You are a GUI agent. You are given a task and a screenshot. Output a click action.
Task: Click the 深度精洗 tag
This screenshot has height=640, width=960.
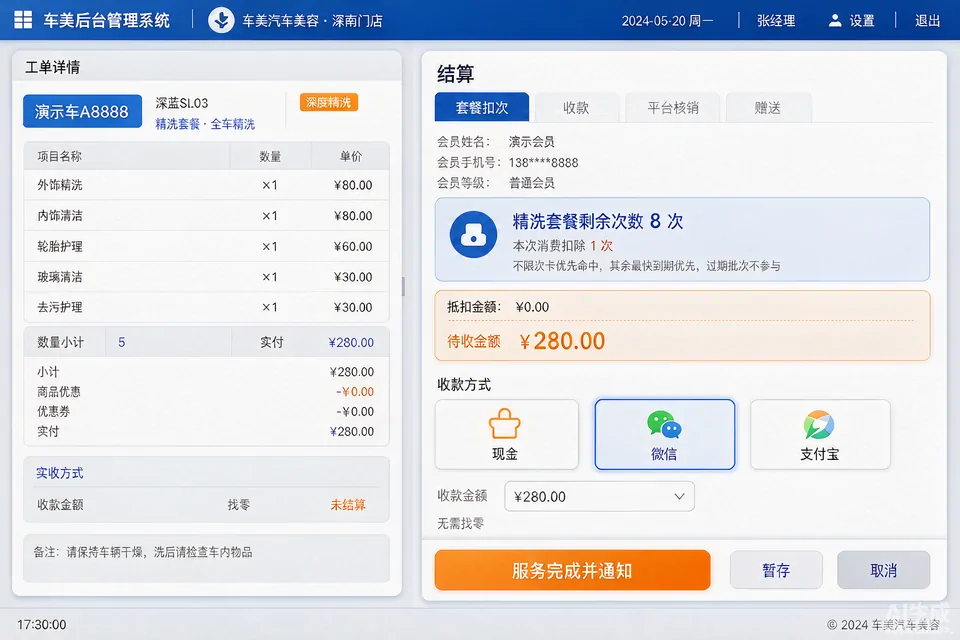point(329,102)
